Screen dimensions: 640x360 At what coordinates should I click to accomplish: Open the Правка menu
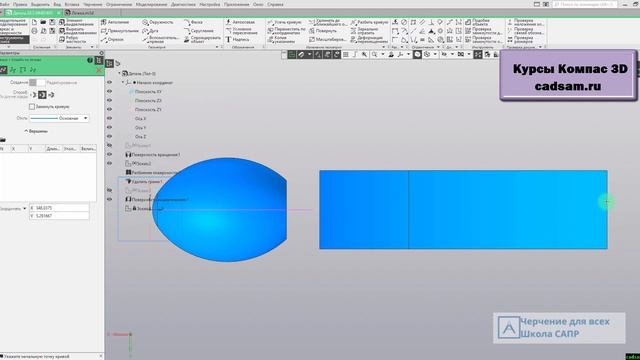click(20, 4)
